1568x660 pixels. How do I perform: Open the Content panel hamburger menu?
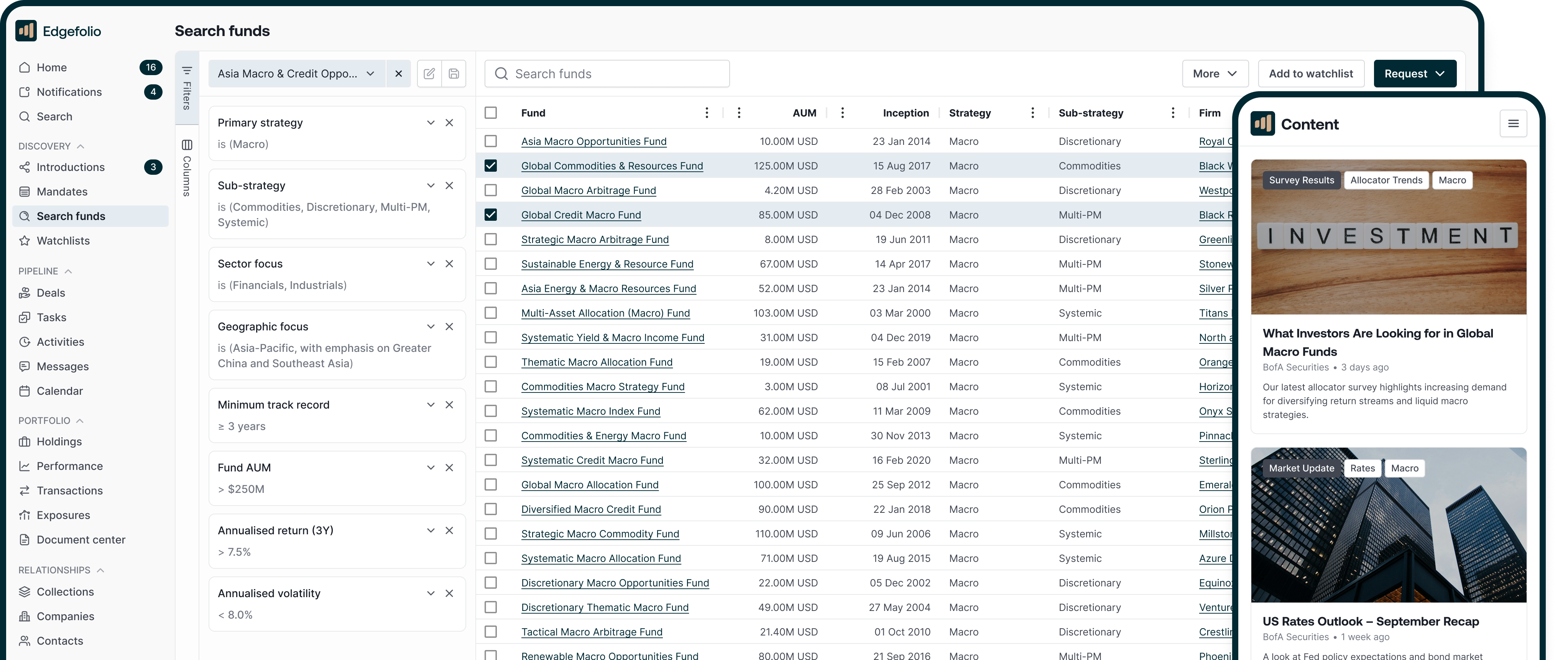(1513, 124)
